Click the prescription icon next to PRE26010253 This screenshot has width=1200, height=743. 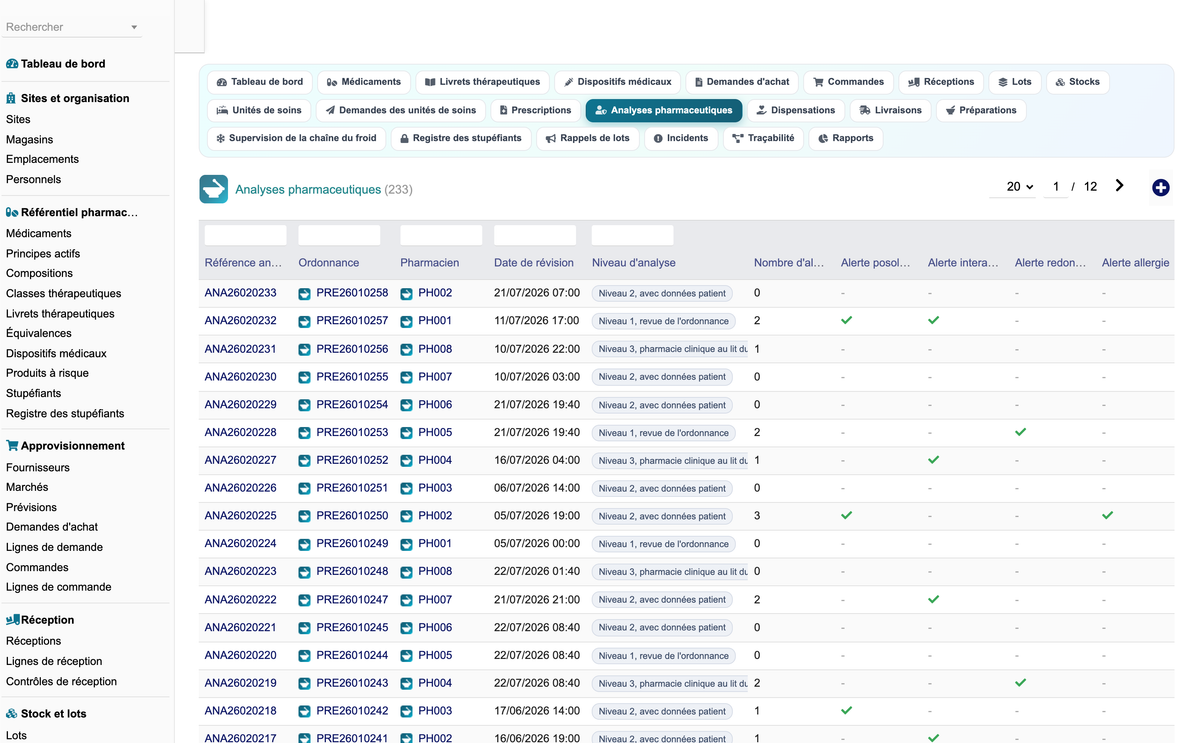click(x=304, y=433)
